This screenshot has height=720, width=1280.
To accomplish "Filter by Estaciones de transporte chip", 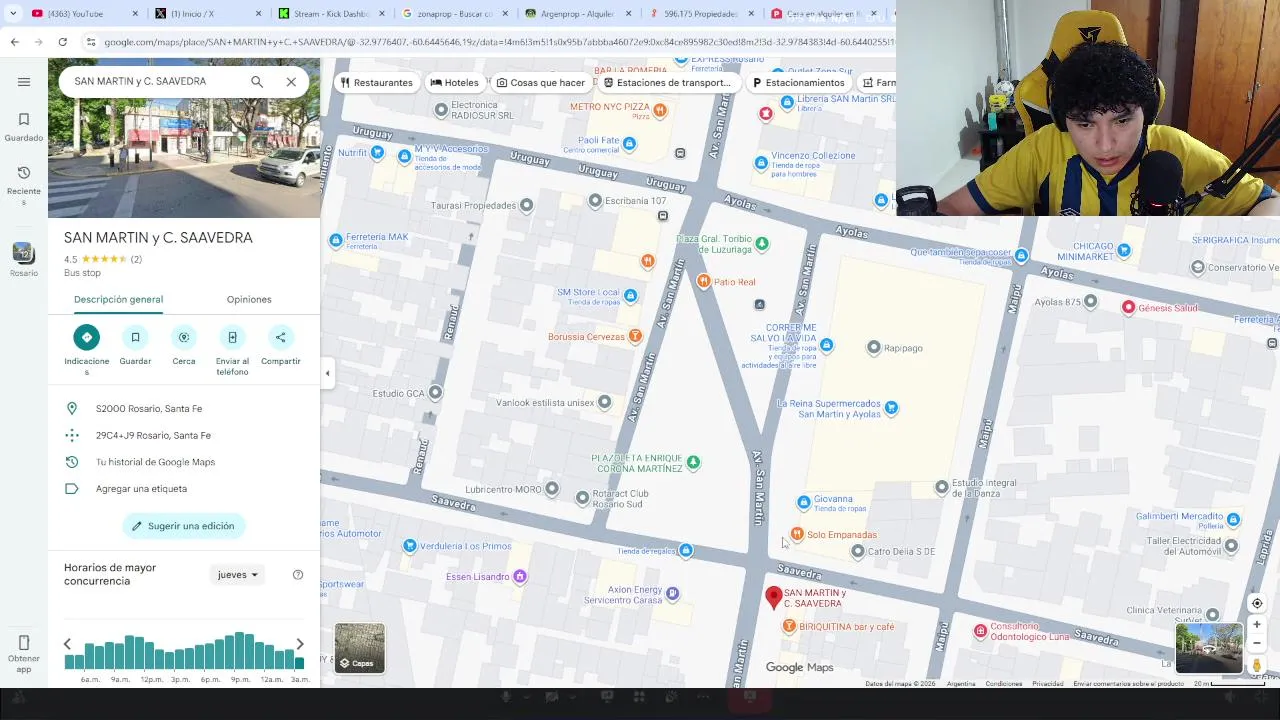I will point(668,82).
